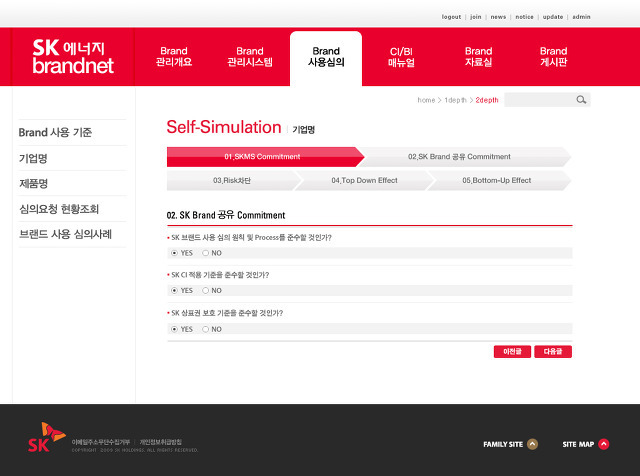Open the CI/BI 매뉴얼 menu

[x=401, y=57]
